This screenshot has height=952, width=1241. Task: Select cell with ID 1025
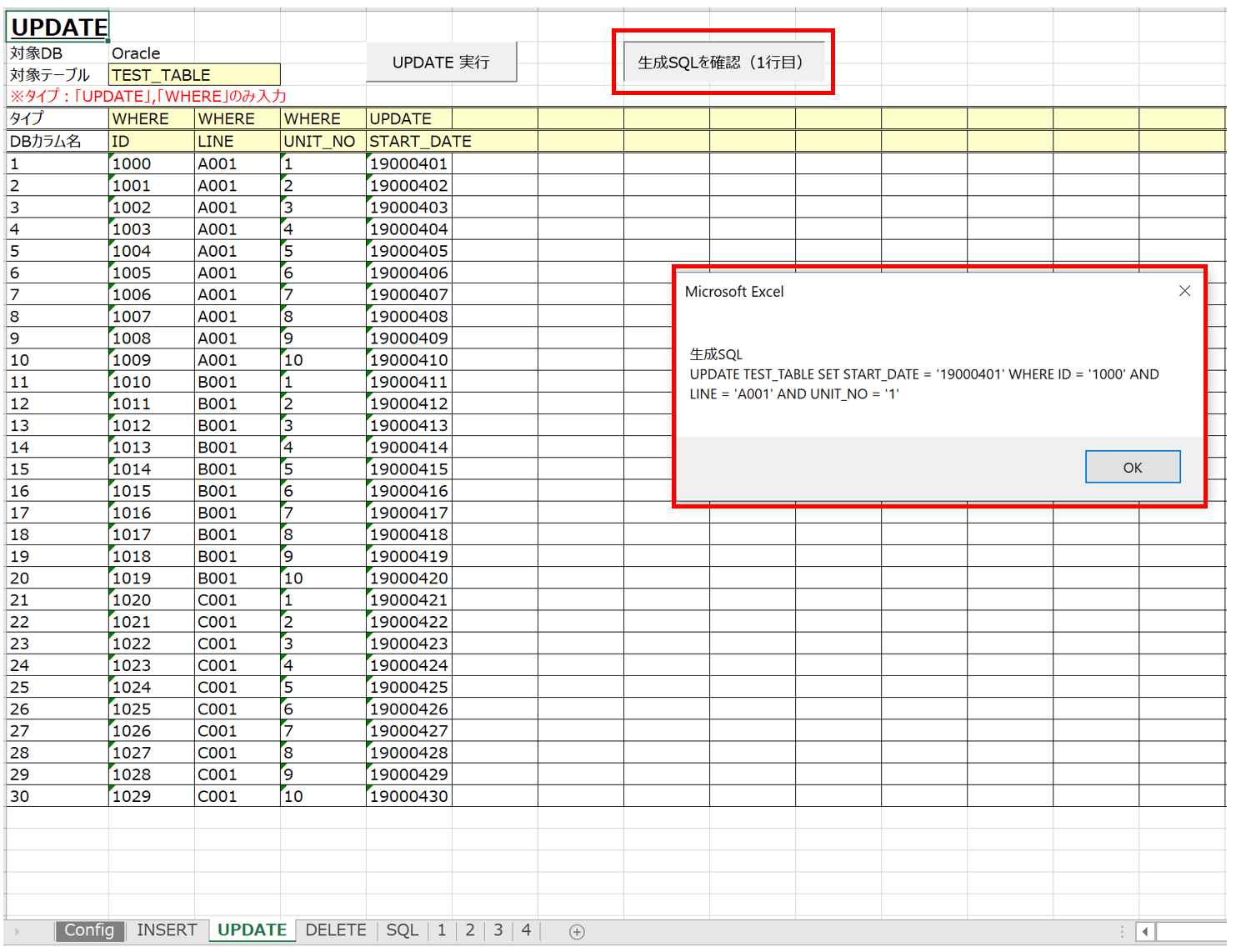(x=151, y=709)
